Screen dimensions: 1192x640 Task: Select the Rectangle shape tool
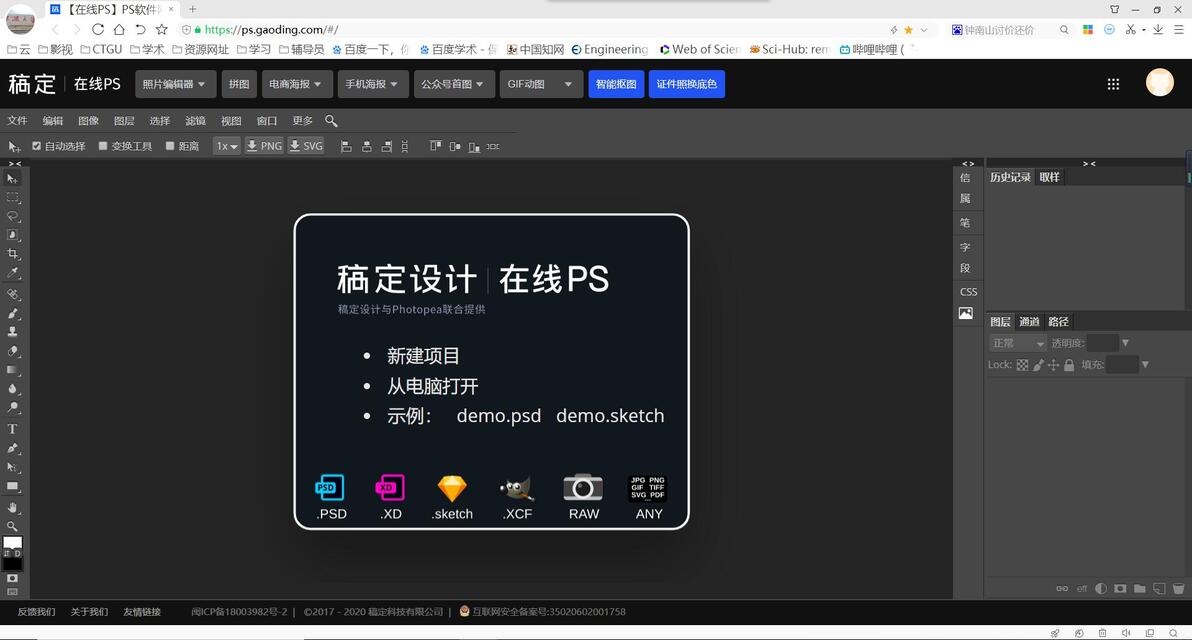click(12, 486)
